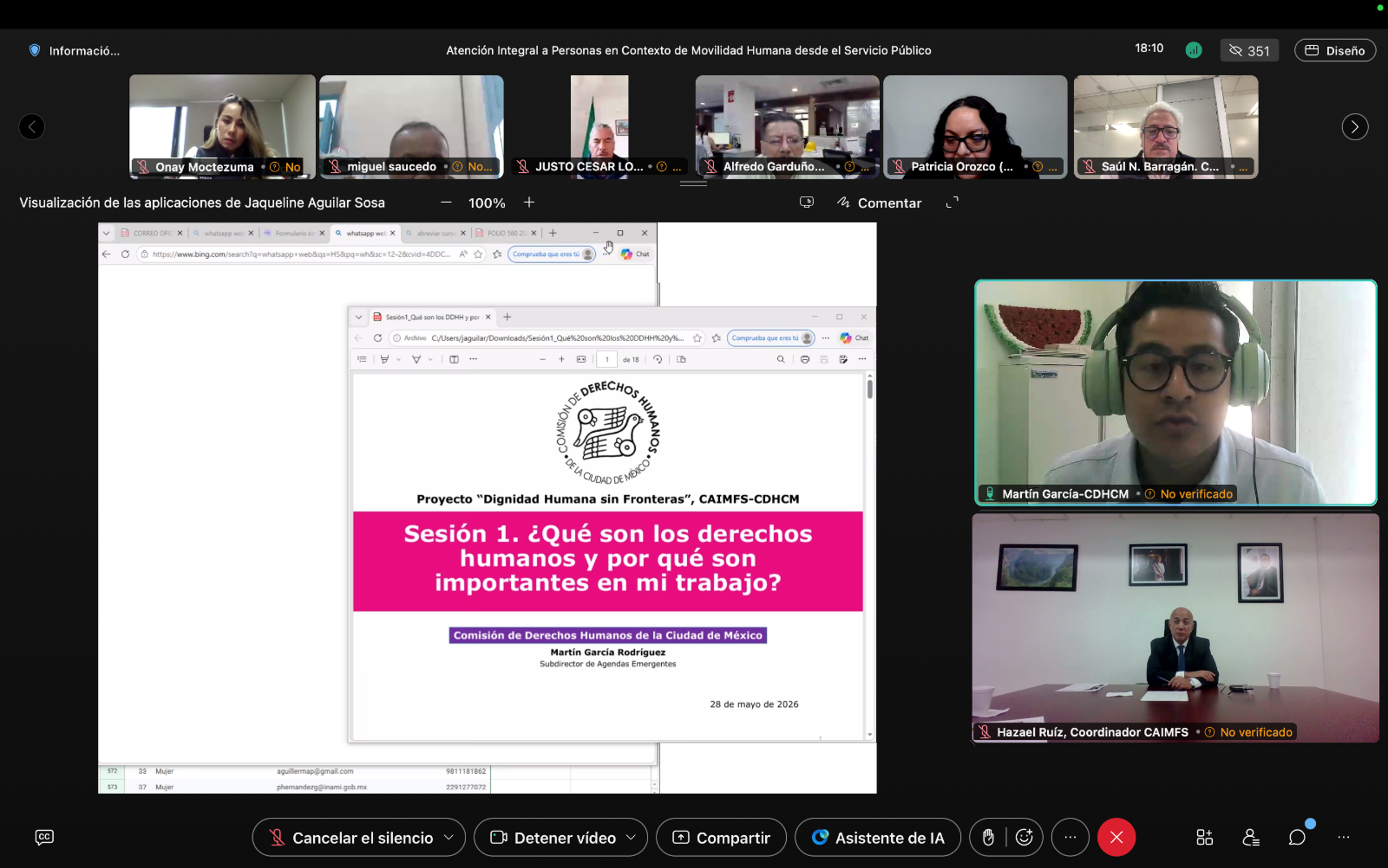The image size is (1388, 868).
Task: Open the meeting chat icon
Action: pyautogui.click(x=1297, y=837)
